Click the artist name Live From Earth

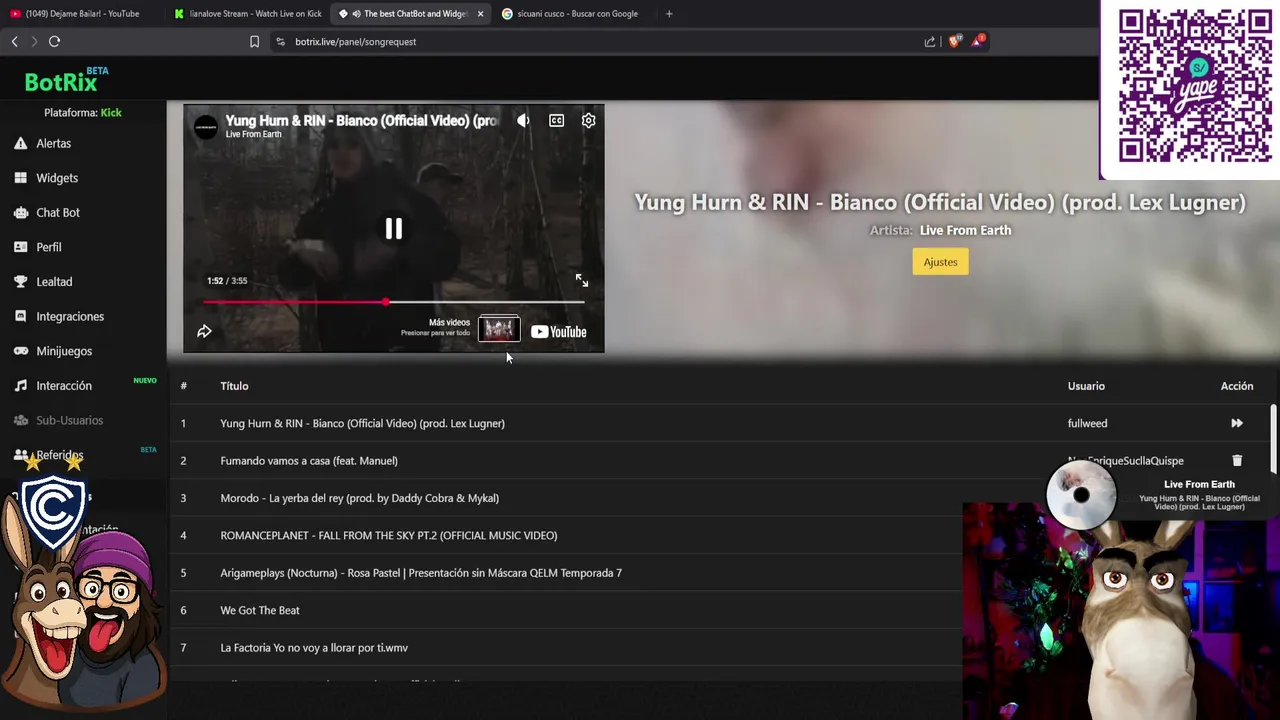[965, 230]
